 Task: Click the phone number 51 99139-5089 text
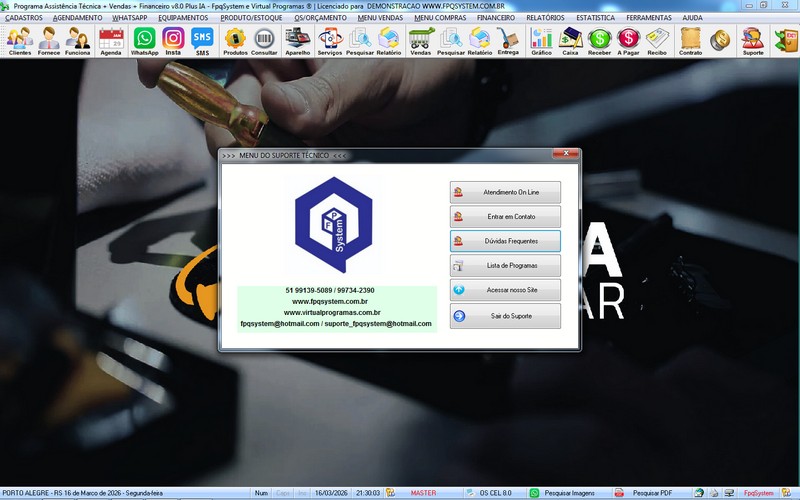[x=308, y=290]
